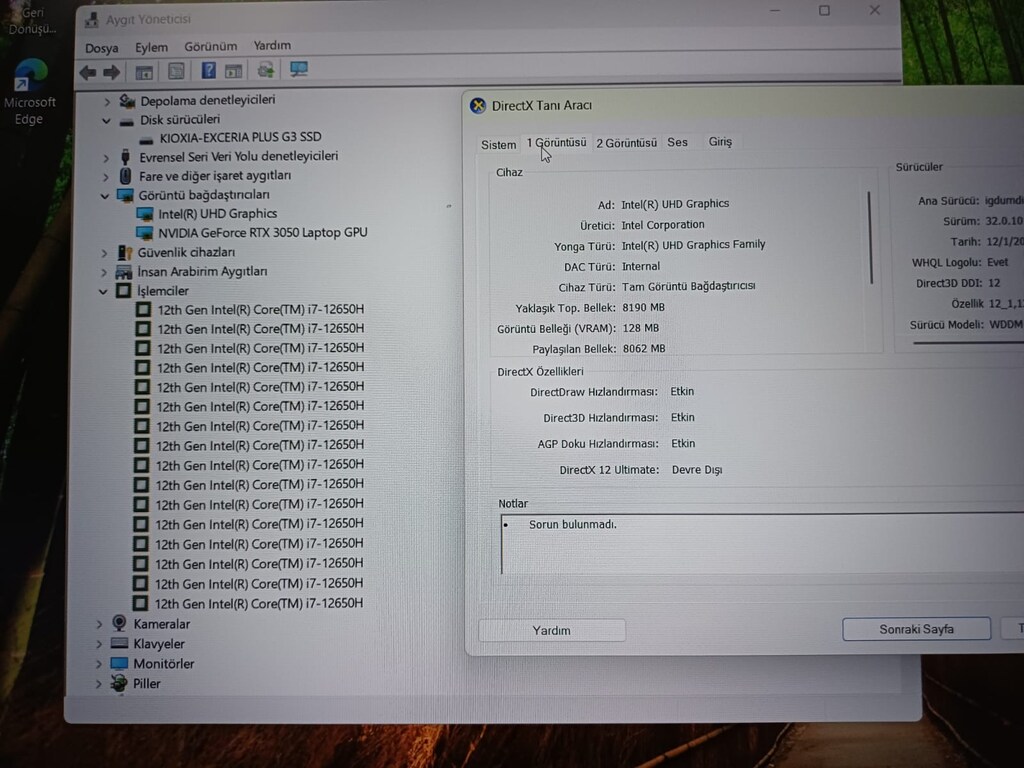Click the İnsan Arabirim Aygıtları icon

(123, 272)
